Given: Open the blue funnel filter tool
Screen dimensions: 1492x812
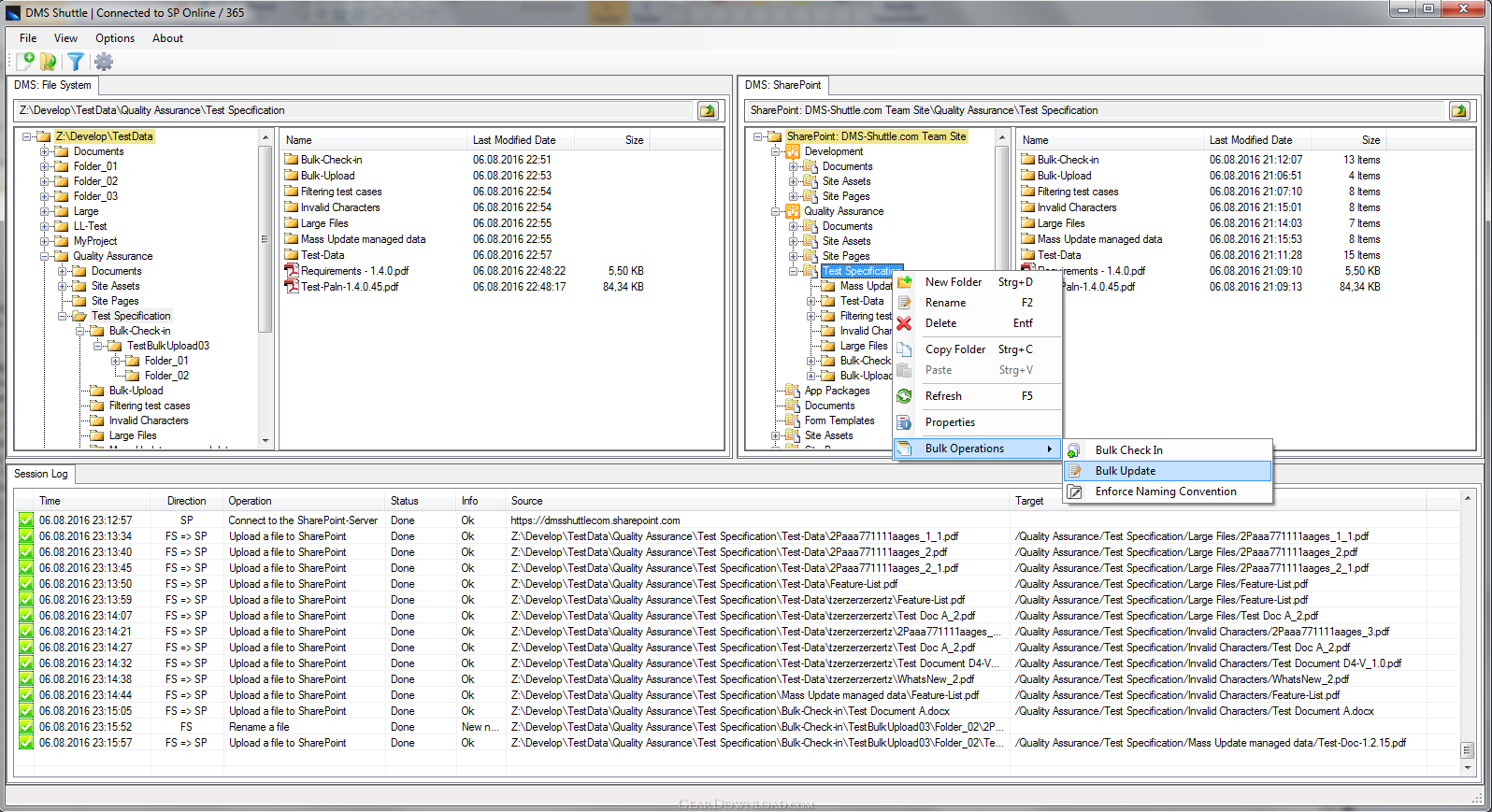Looking at the screenshot, I should point(76,62).
